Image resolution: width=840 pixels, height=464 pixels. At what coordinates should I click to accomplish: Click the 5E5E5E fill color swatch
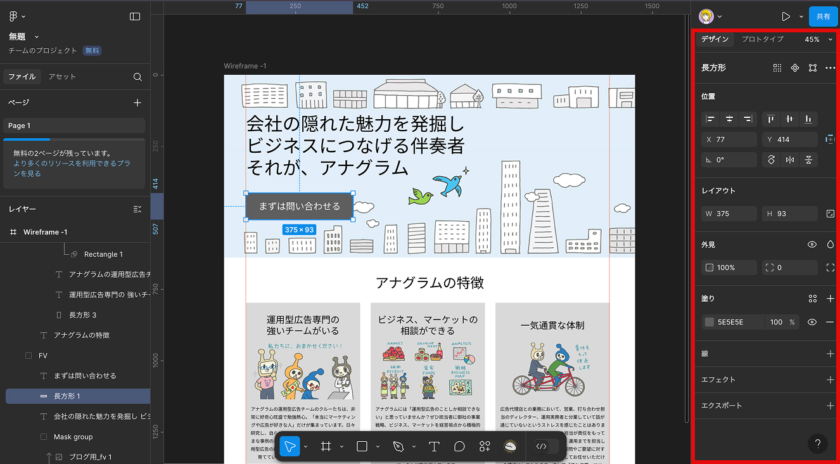710,322
